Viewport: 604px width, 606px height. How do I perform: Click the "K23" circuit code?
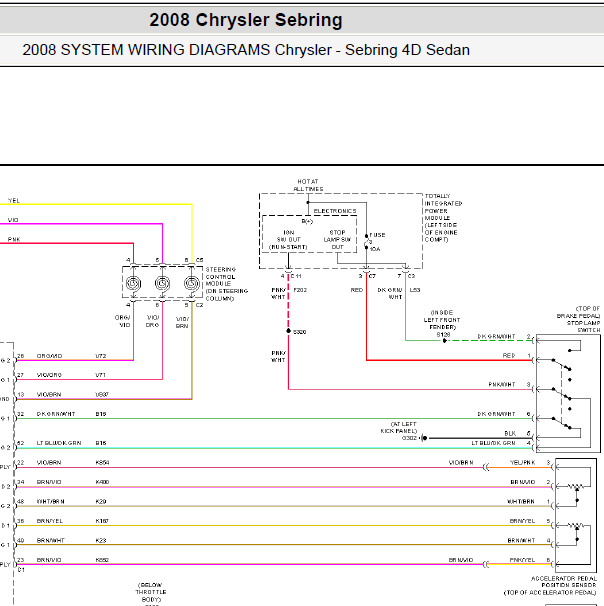point(101,541)
